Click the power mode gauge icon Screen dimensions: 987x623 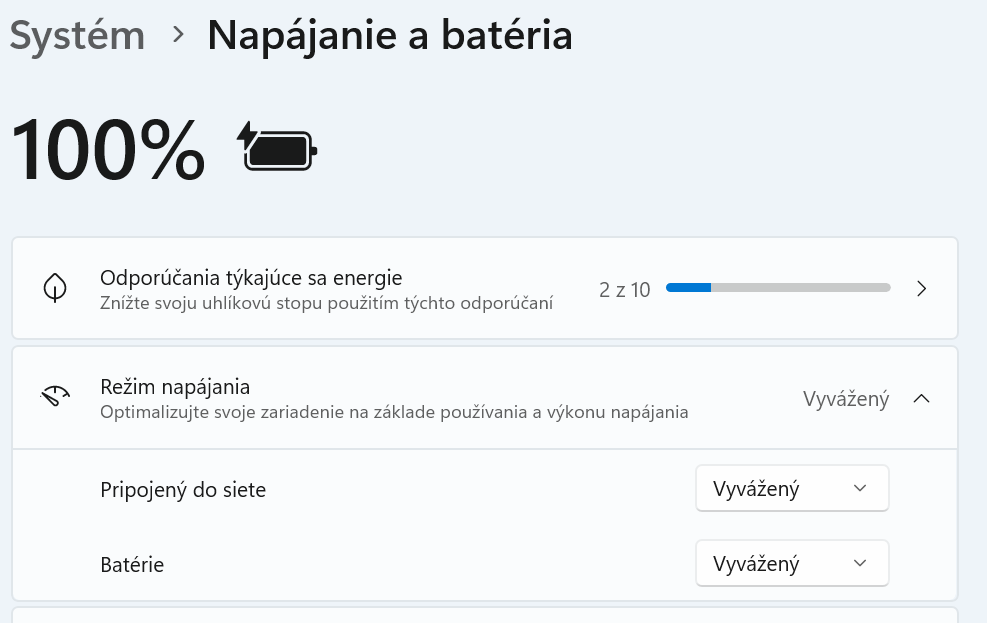coord(55,397)
